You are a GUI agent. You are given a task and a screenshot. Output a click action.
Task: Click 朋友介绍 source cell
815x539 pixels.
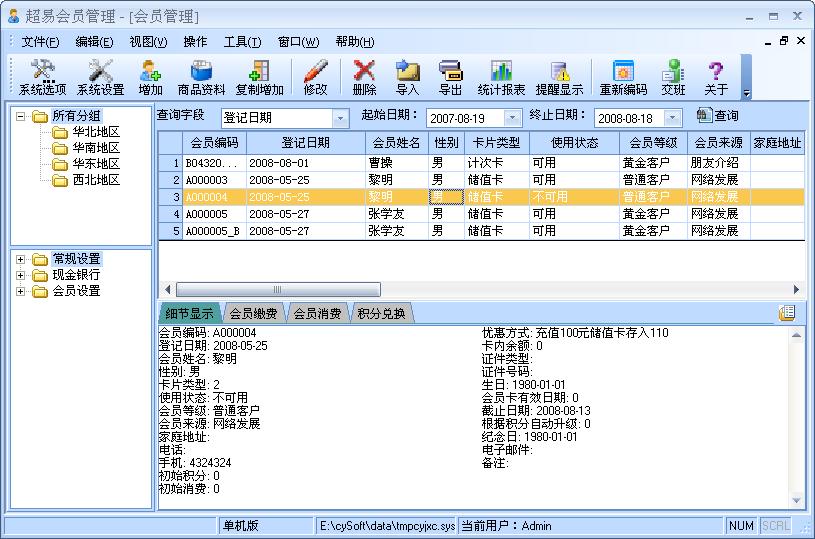coord(718,163)
